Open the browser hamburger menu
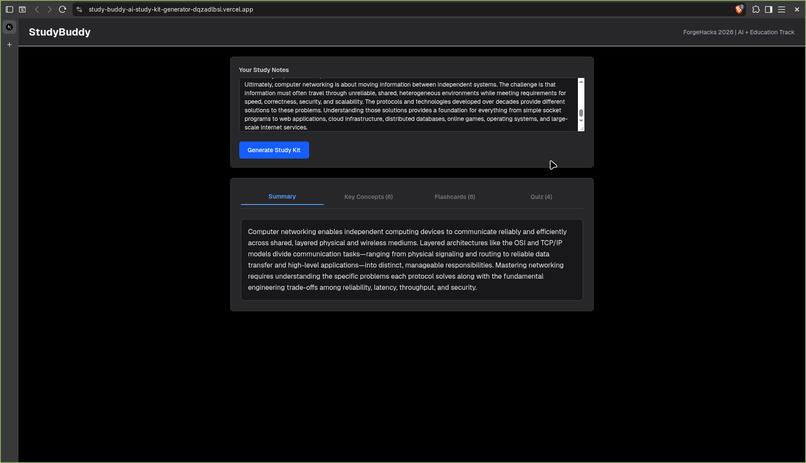 click(781, 9)
